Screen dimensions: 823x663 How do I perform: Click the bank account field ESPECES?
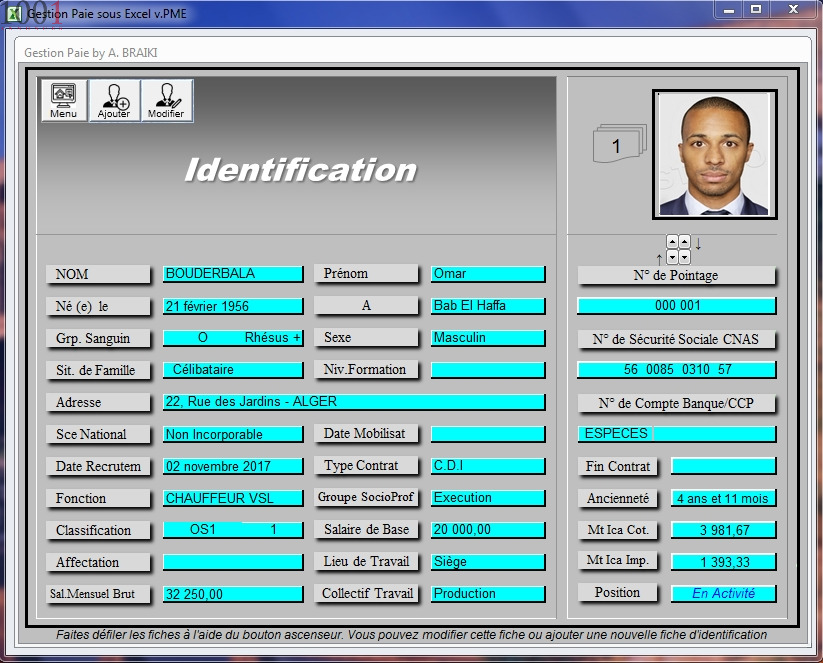point(677,434)
